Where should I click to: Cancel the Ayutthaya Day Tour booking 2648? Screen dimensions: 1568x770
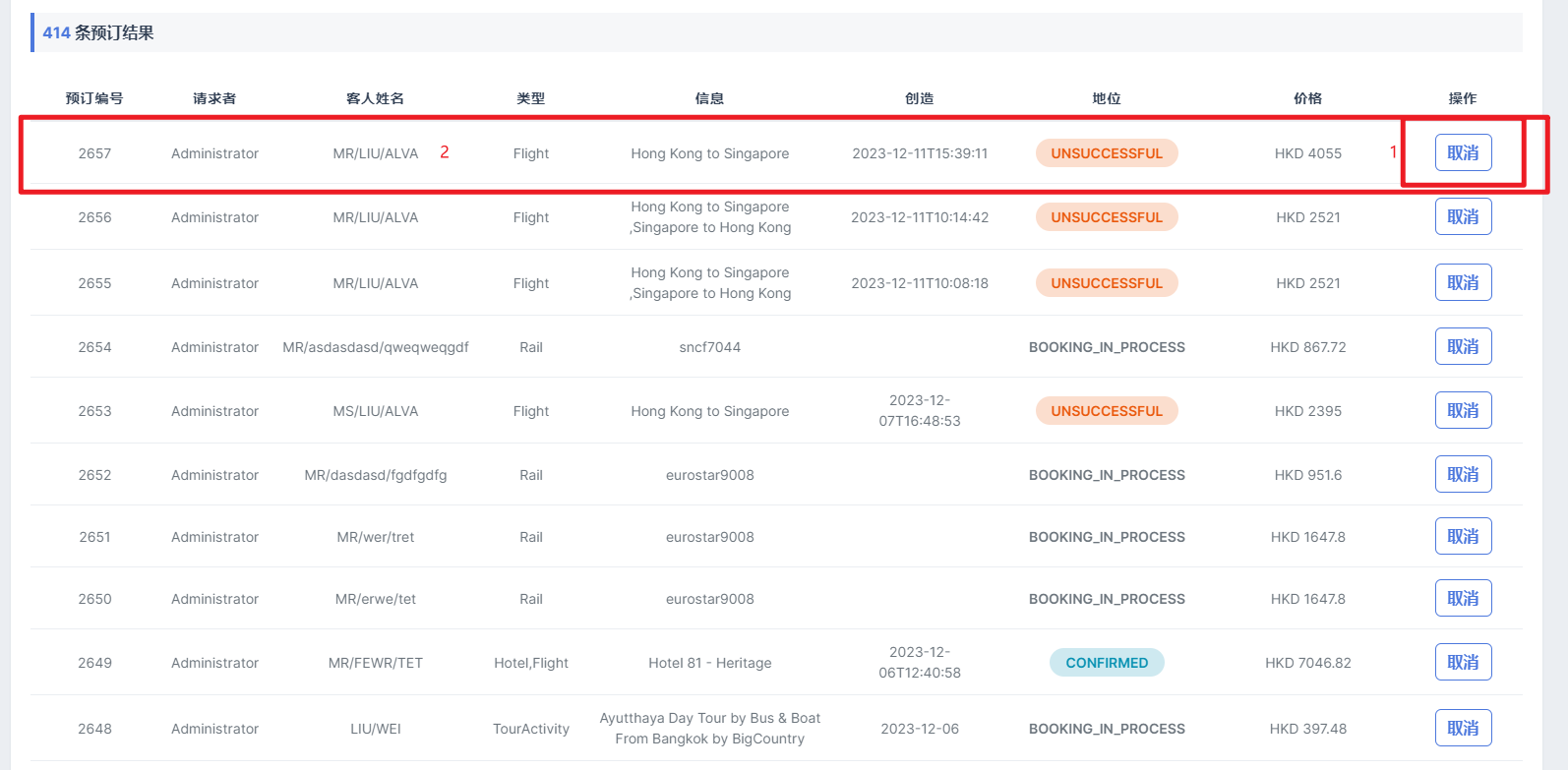click(x=1463, y=728)
